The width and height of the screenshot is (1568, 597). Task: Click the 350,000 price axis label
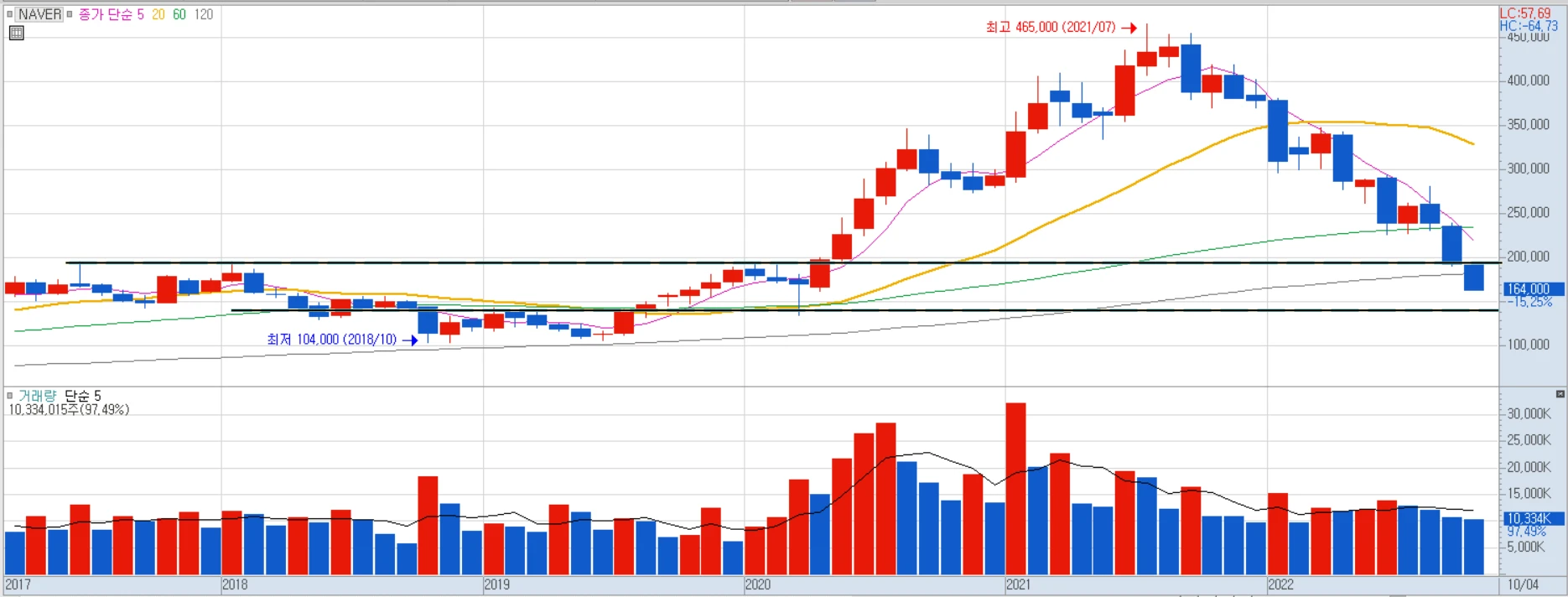pyautogui.click(x=1528, y=125)
